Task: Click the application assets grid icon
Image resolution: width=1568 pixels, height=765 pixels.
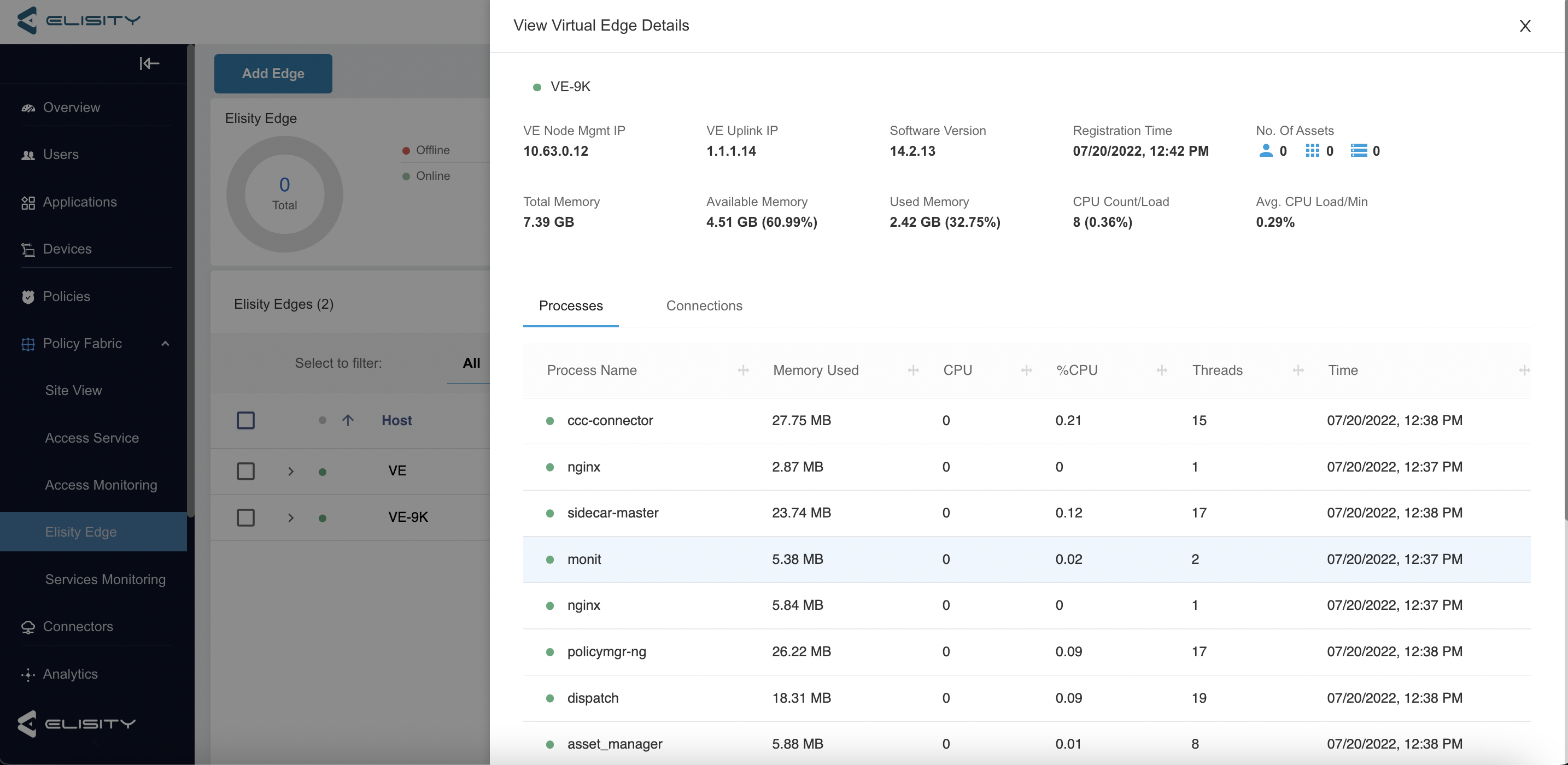Action: 1312,150
